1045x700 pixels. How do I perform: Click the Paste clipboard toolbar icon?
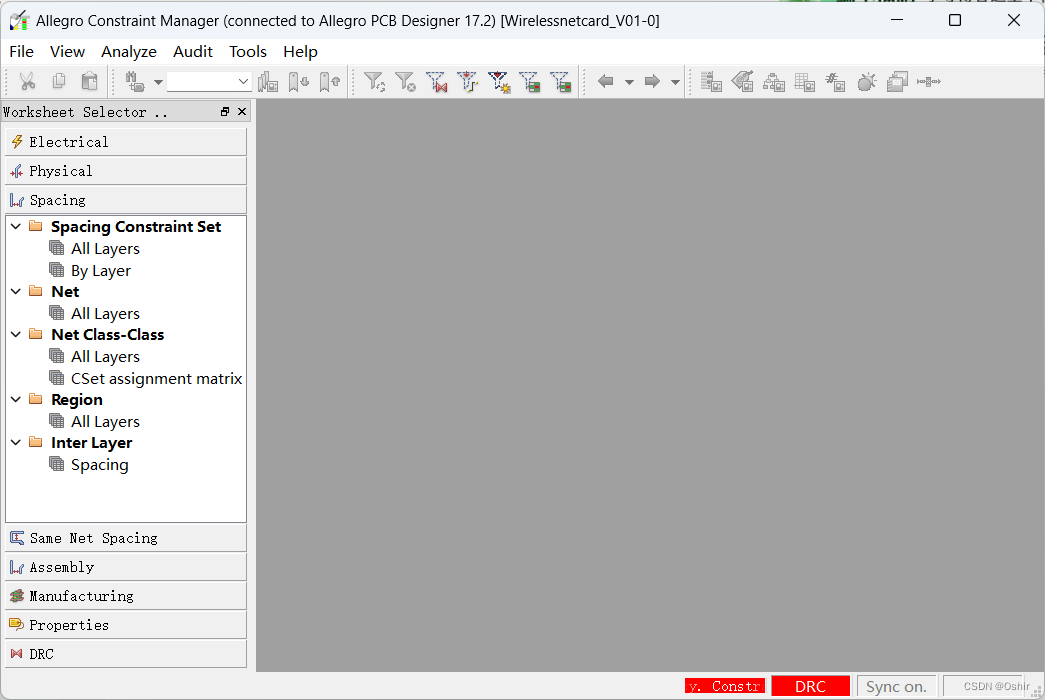point(90,82)
